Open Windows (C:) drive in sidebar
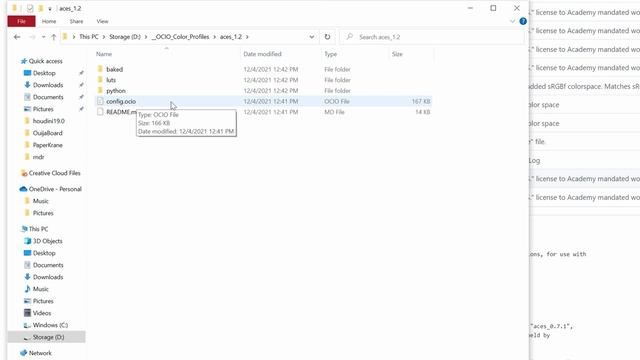Image resolution: width=640 pixels, height=360 pixels. (50, 325)
